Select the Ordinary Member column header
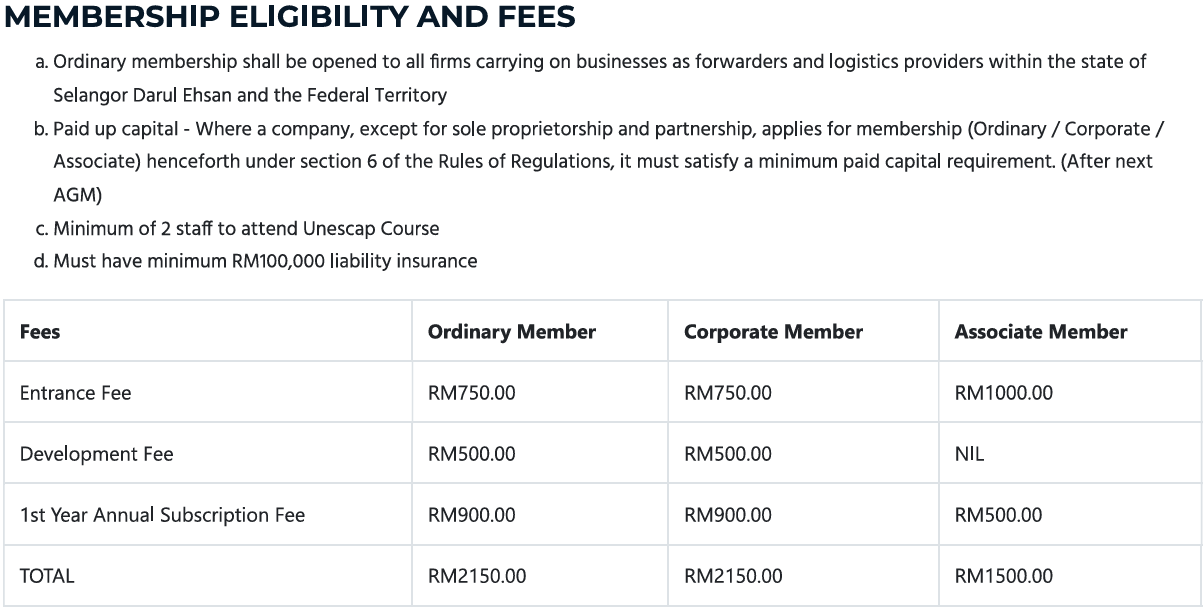 [511, 332]
